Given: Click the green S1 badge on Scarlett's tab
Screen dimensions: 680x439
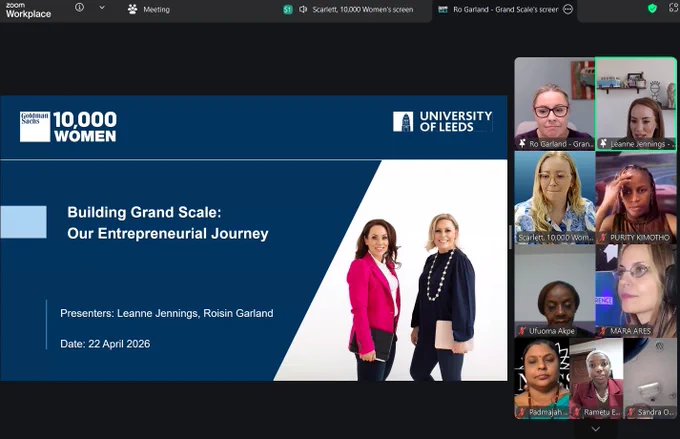Looking at the screenshot, I should [288, 9].
